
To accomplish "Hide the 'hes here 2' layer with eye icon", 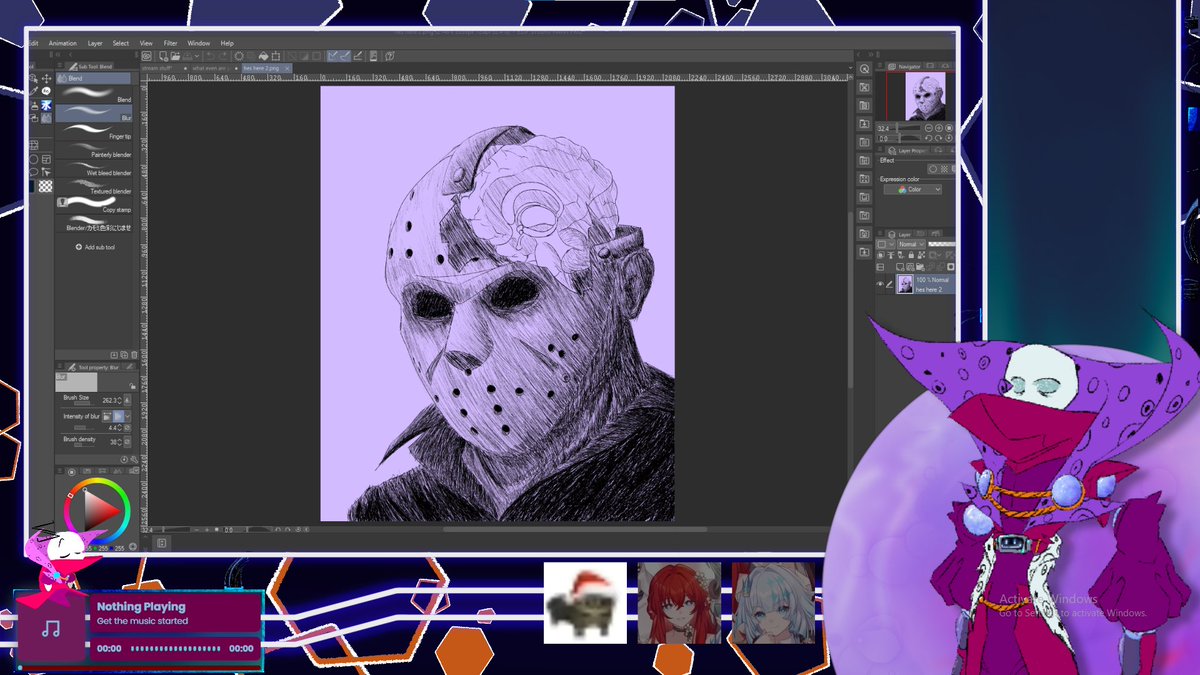I will [880, 284].
